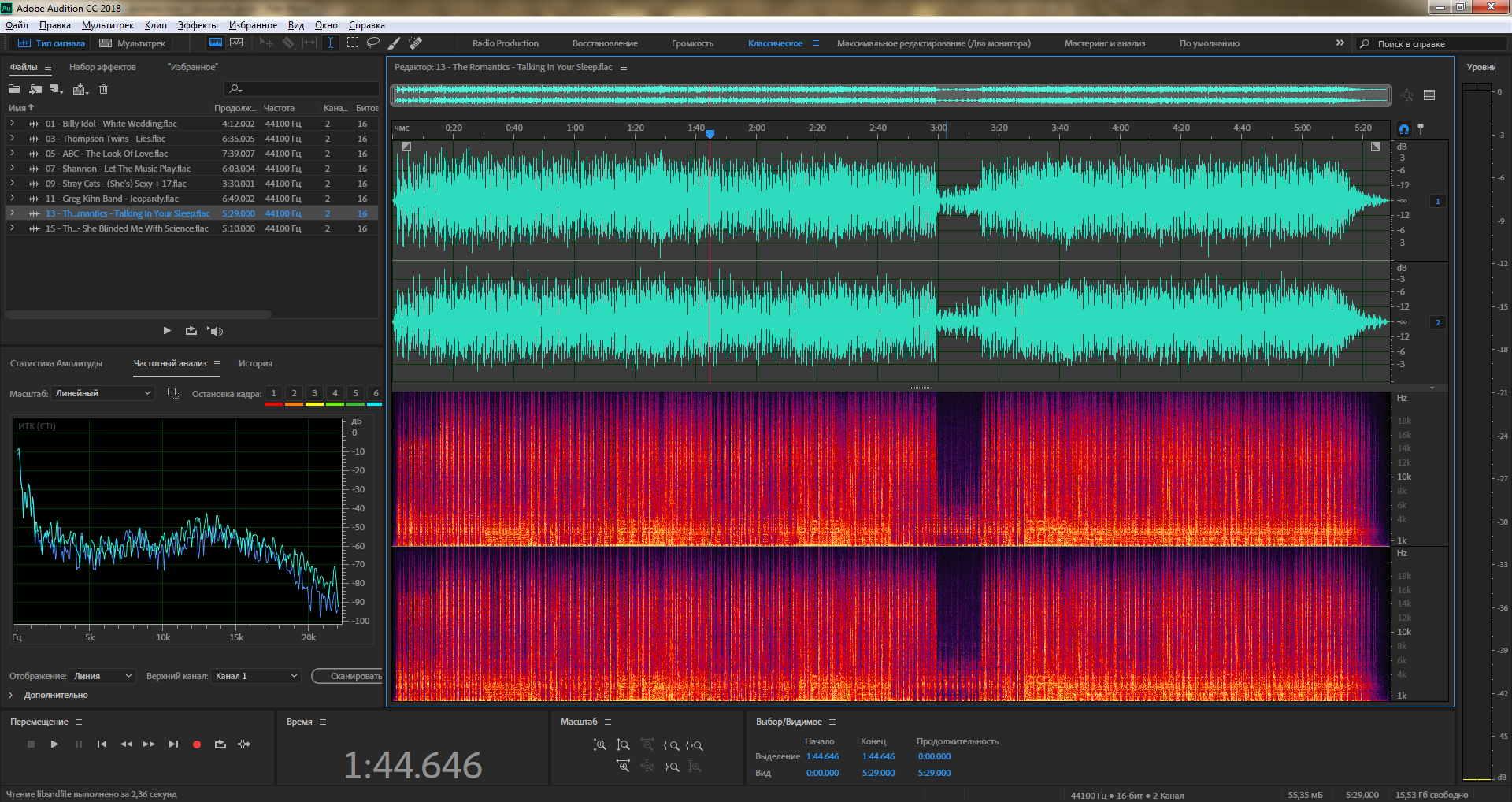Select the Spot Healing Brush tool
1512x802 pixels.
[416, 43]
